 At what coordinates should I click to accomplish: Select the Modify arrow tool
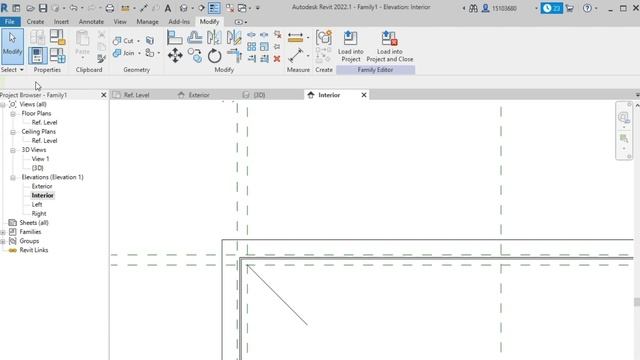[x=12, y=46]
